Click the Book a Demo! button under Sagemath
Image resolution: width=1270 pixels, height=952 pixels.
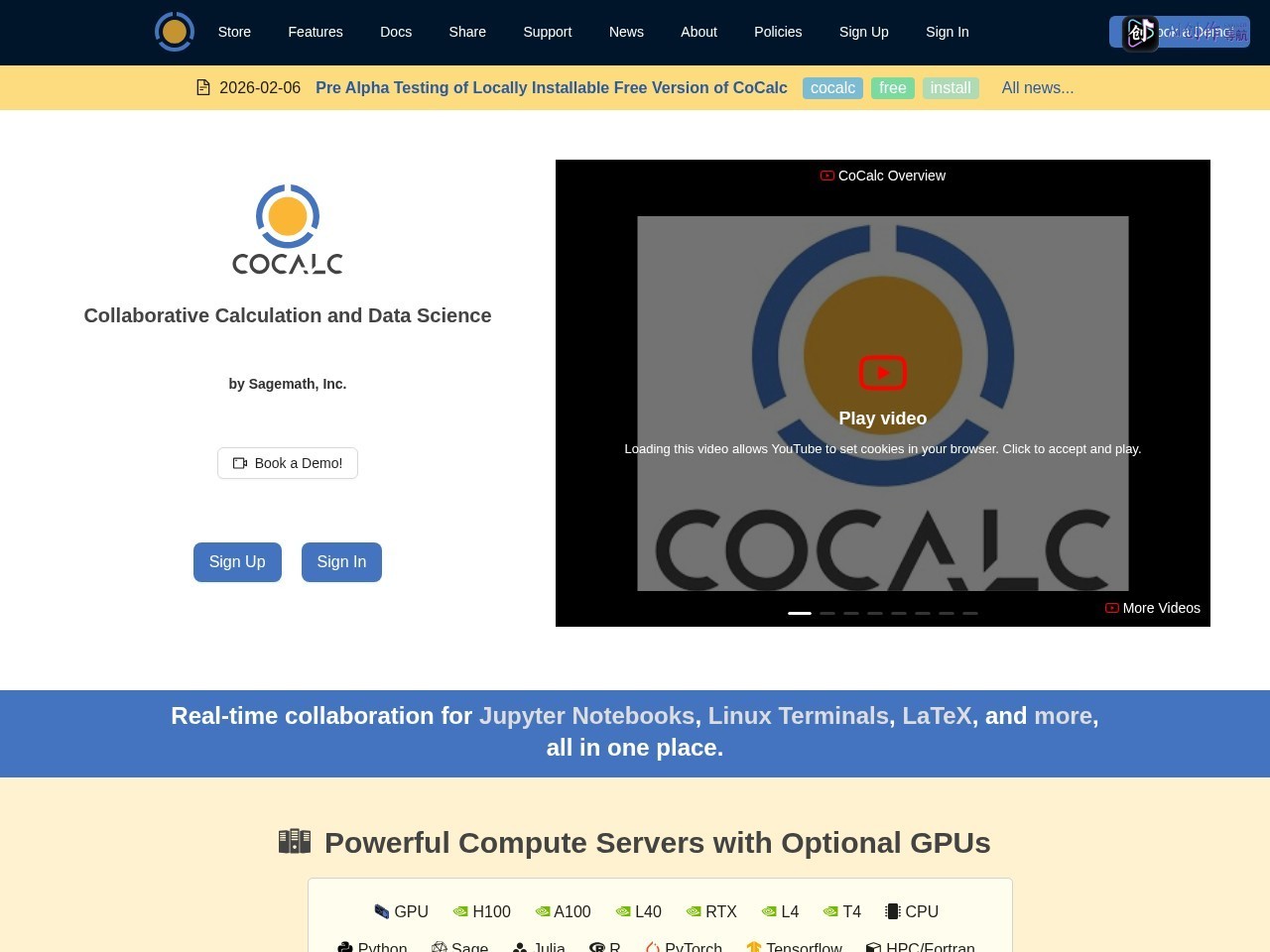(288, 463)
